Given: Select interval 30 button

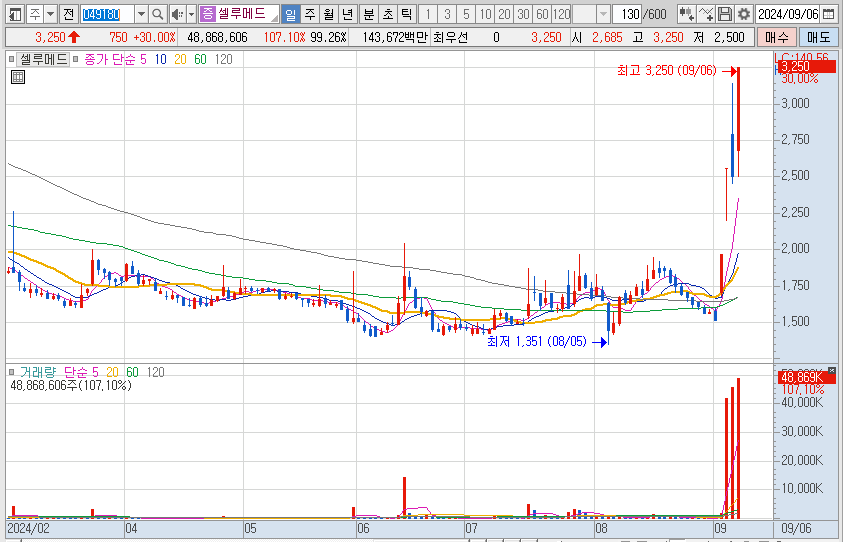Looking at the screenshot, I should (524, 14).
